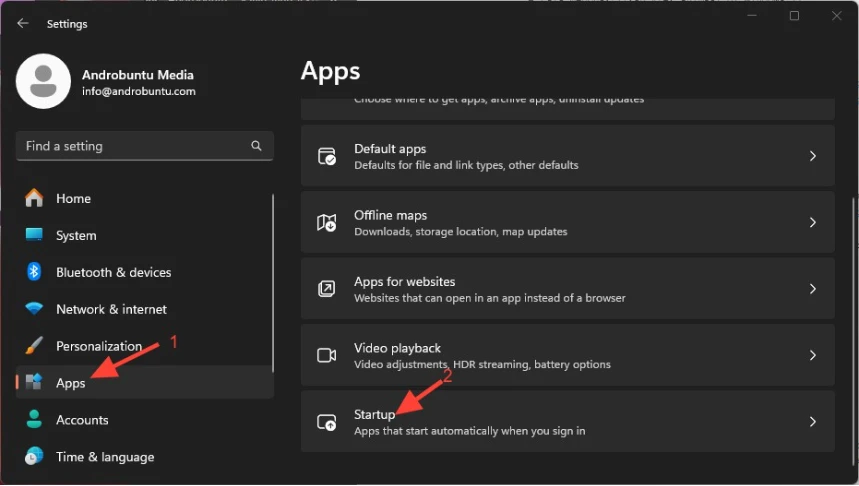Click the back arrow in Settings header
859x486 pixels.
click(22, 23)
